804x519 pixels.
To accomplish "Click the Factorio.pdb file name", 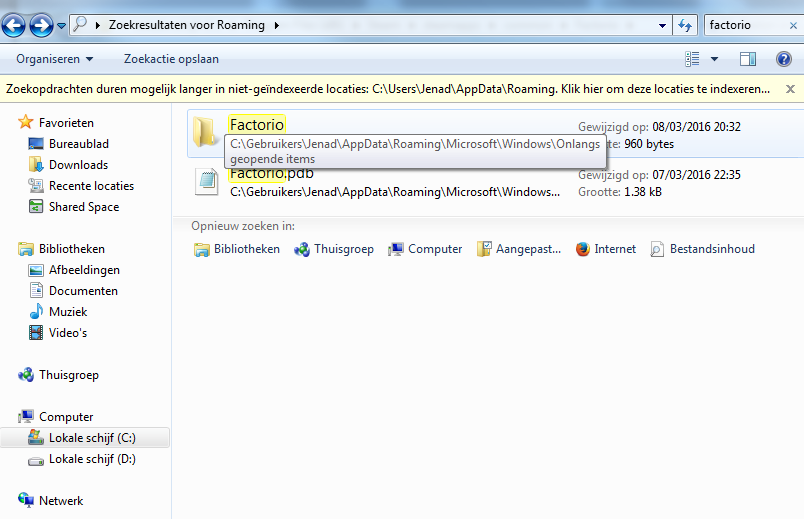I will [x=272, y=174].
